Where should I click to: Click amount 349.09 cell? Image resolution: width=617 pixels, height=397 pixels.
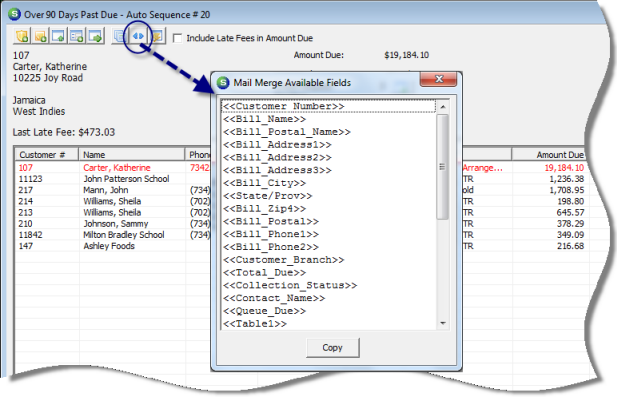point(570,235)
